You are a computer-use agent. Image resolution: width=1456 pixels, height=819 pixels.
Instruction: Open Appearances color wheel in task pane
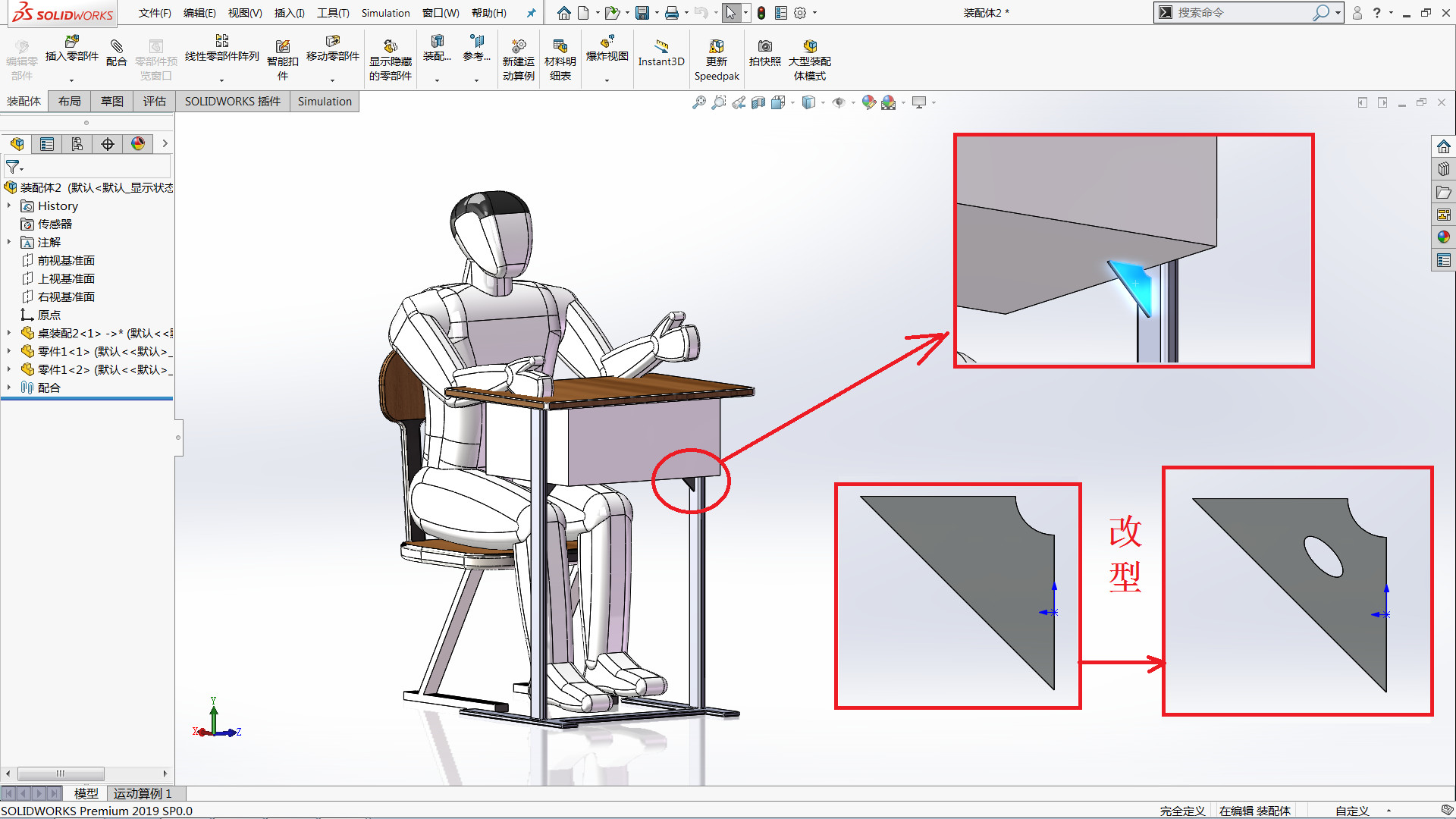pyautogui.click(x=1443, y=237)
